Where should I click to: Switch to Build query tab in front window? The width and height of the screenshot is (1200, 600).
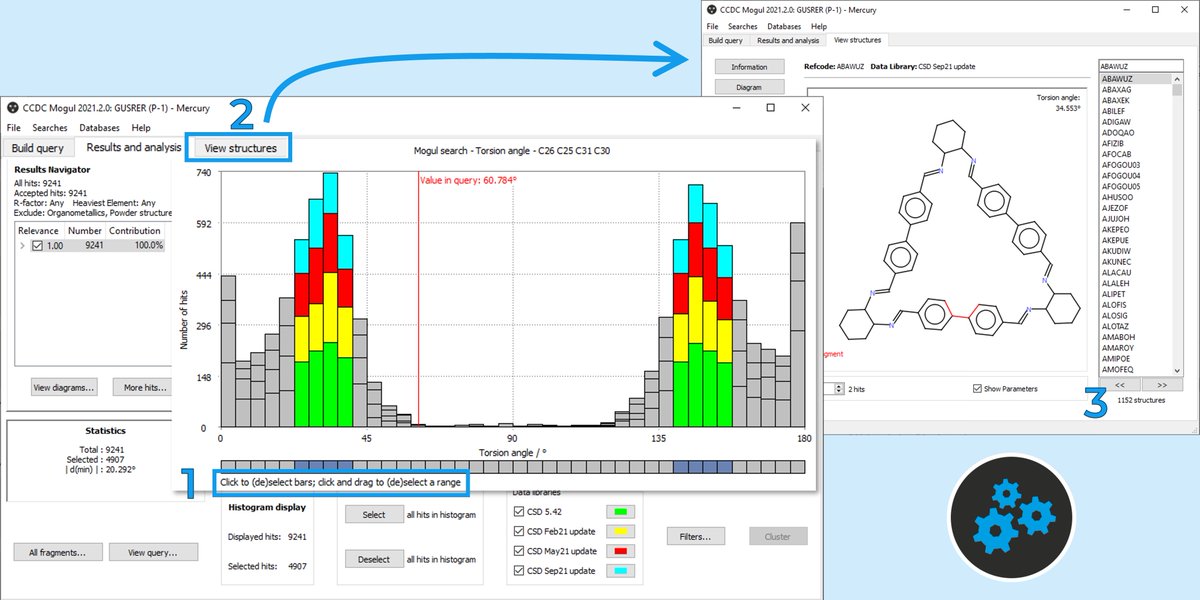[38, 148]
